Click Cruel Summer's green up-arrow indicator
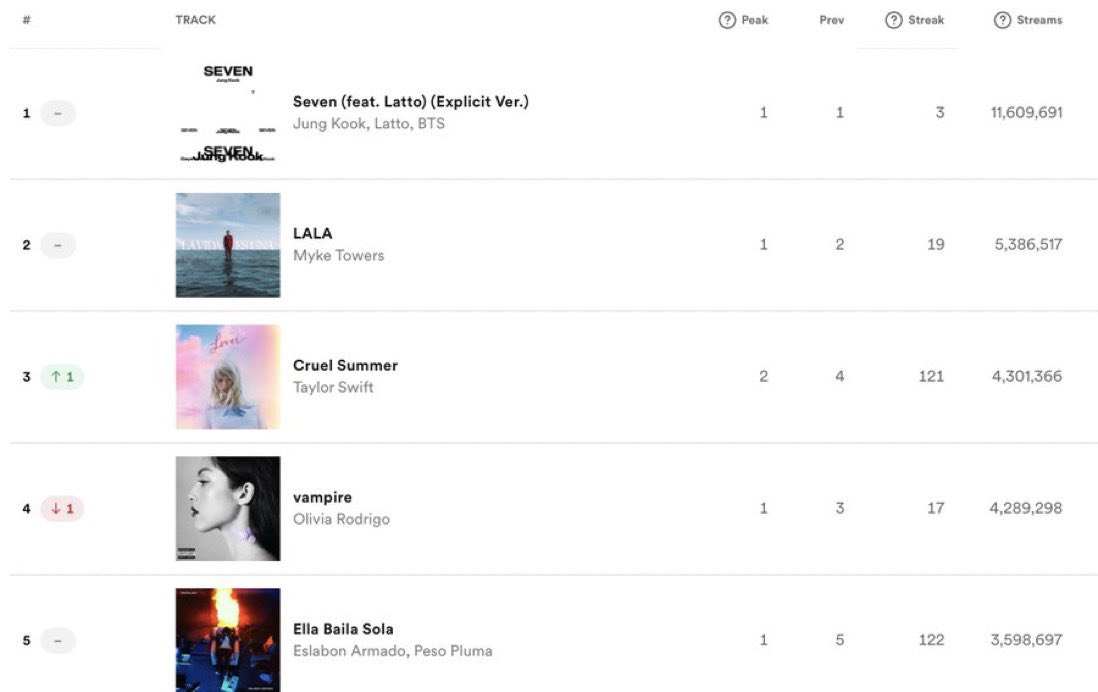Image resolution: width=1098 pixels, height=692 pixels. coord(62,377)
